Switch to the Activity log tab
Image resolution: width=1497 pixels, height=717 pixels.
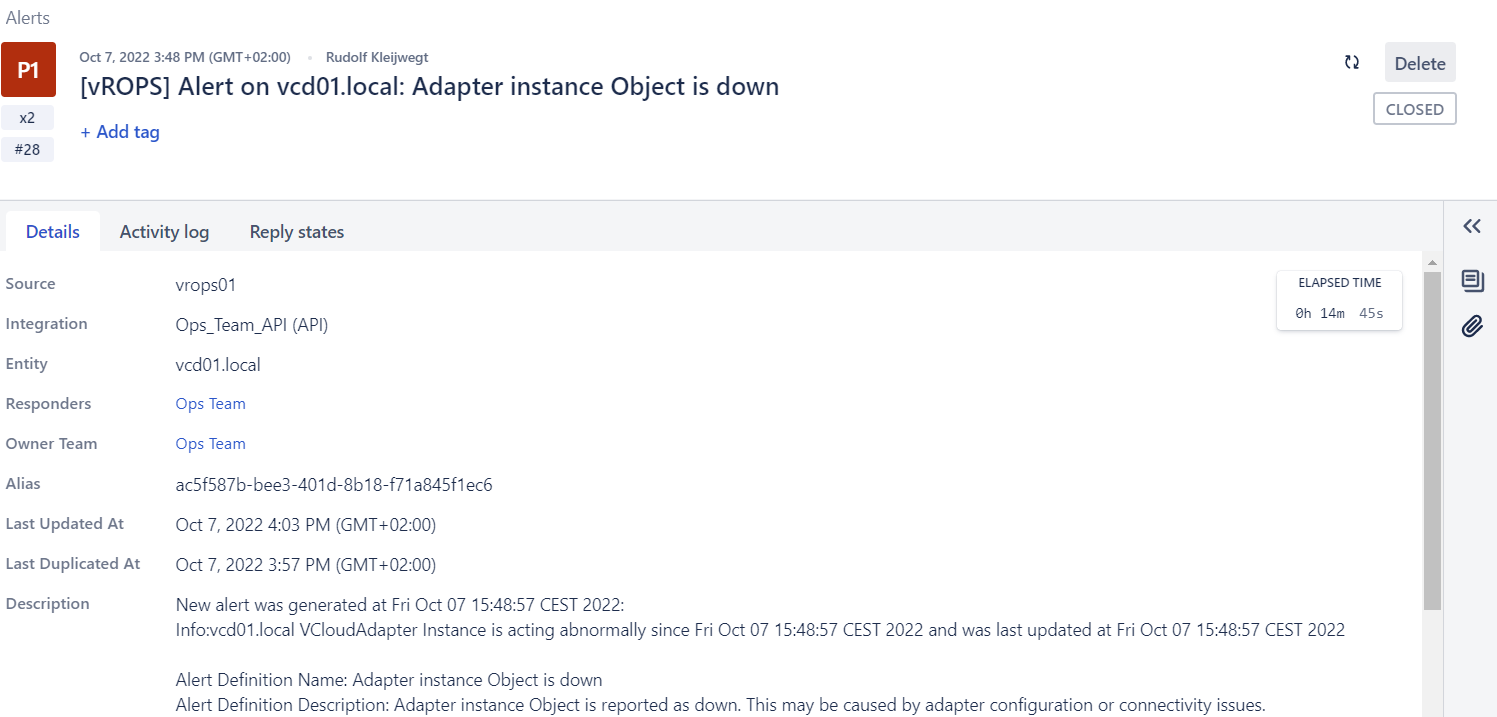tap(163, 231)
